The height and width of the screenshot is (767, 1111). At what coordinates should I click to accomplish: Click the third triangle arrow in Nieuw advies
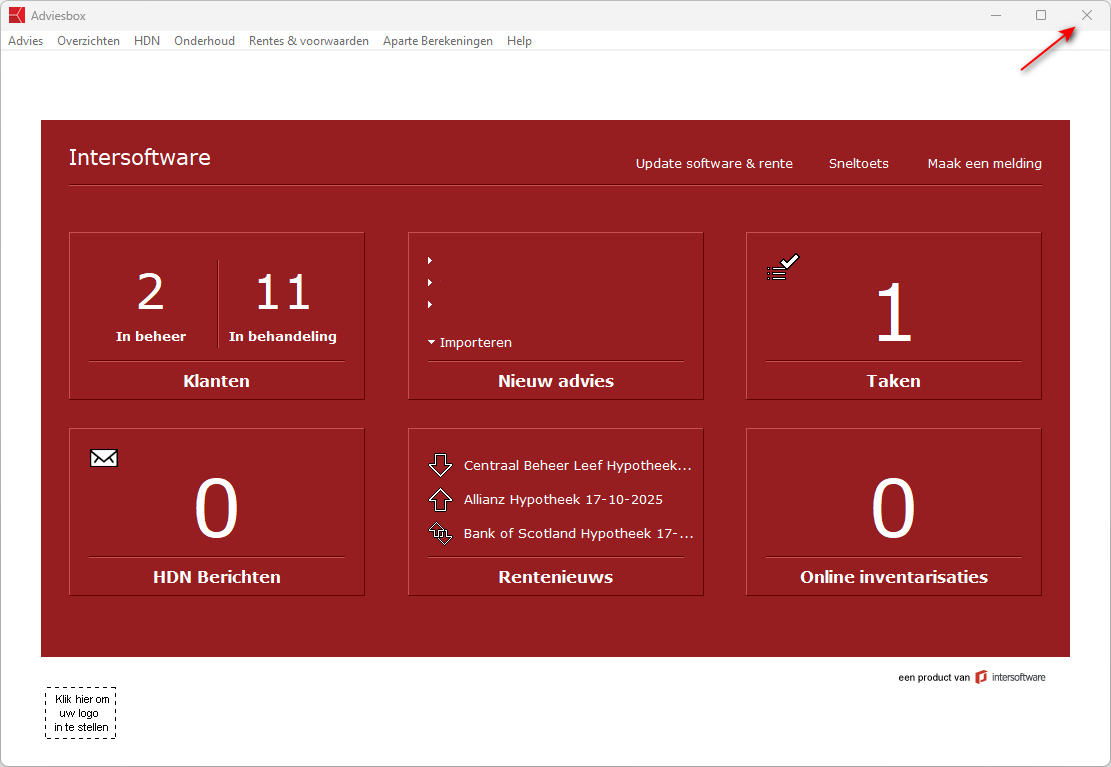point(430,305)
